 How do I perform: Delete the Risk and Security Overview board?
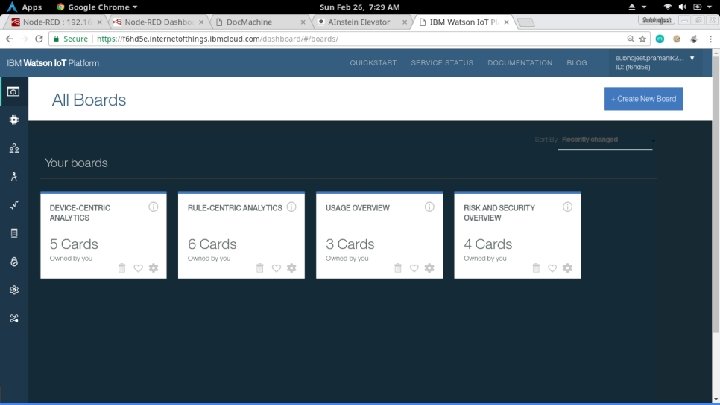[536, 268]
